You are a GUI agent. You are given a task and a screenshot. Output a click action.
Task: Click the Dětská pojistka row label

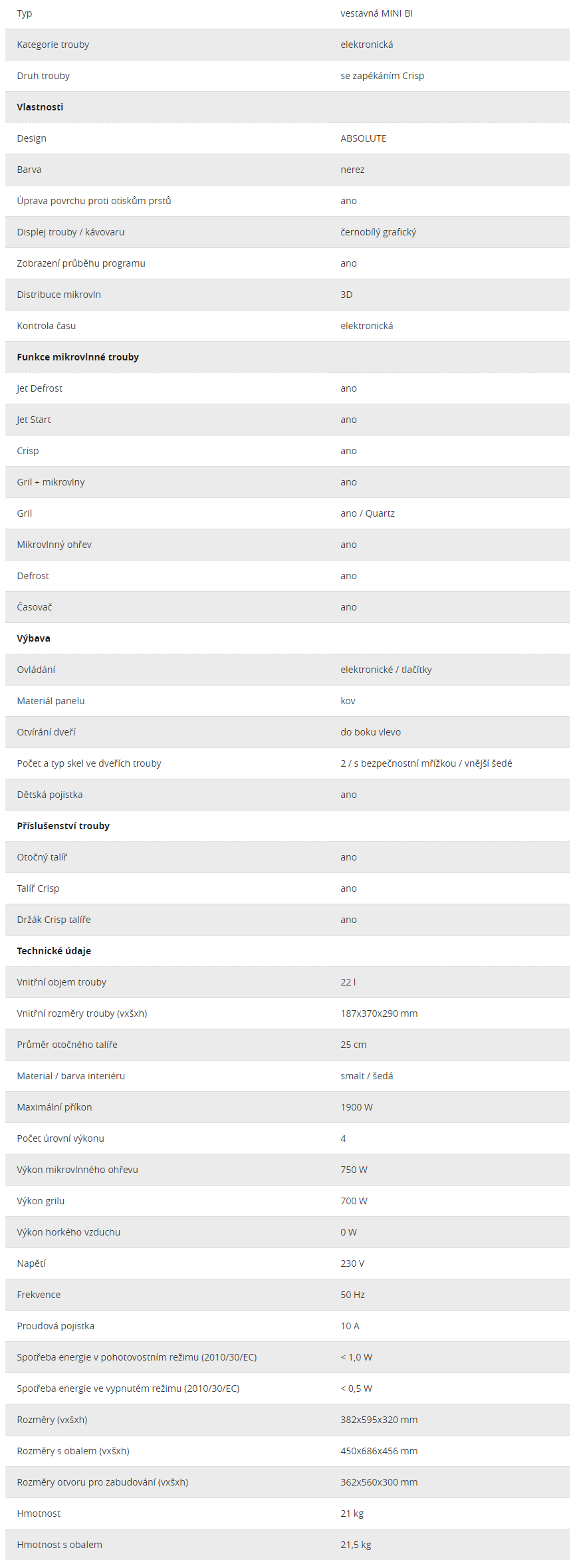coord(50,795)
